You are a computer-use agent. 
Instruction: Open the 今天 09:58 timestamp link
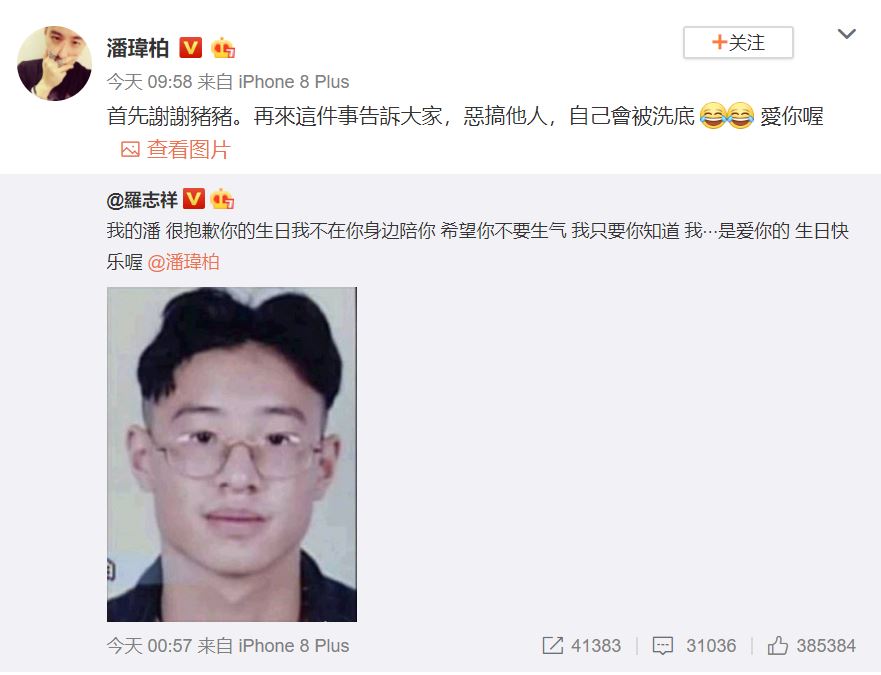149,82
